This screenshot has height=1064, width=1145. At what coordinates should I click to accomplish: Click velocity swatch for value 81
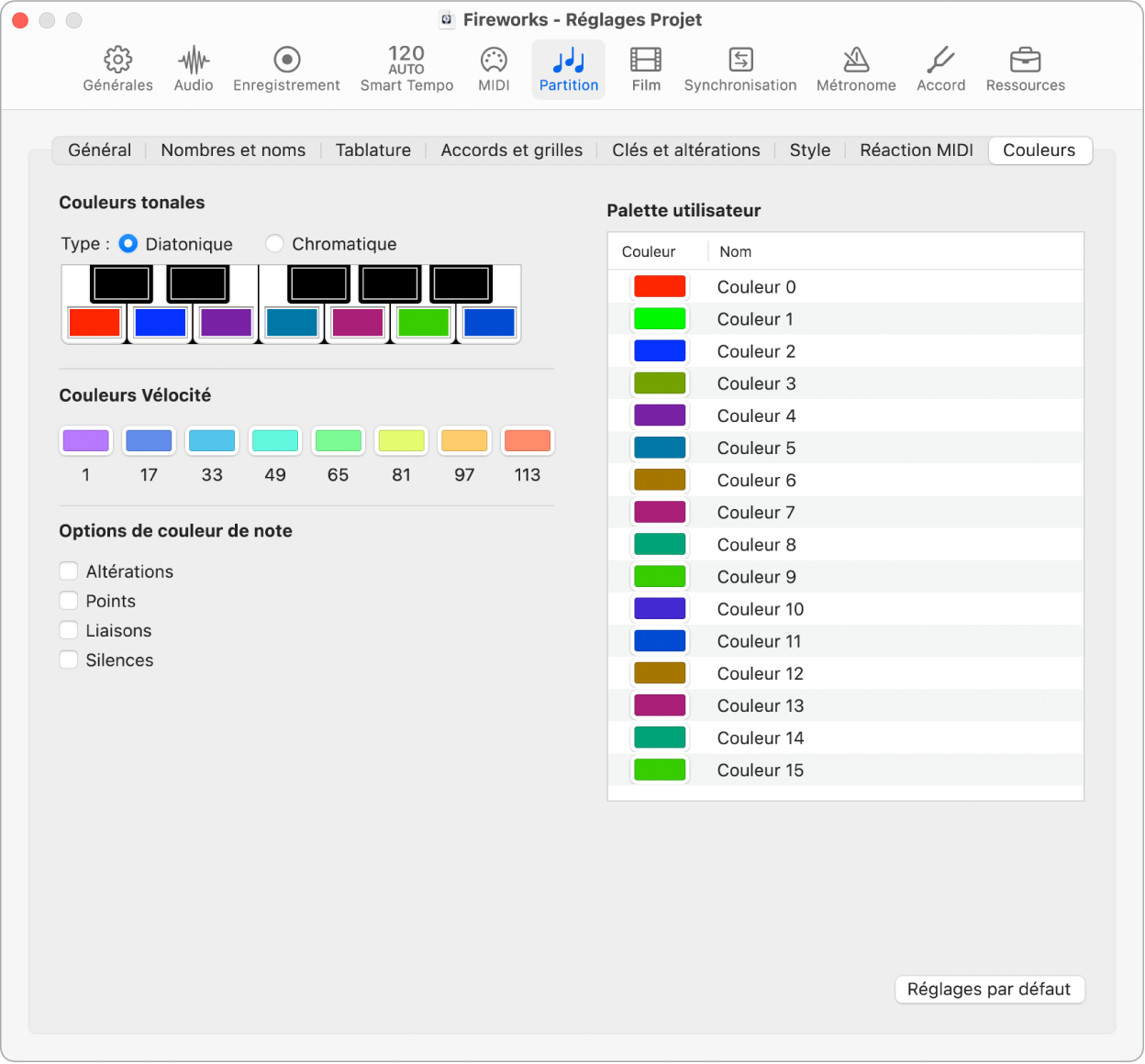401,441
